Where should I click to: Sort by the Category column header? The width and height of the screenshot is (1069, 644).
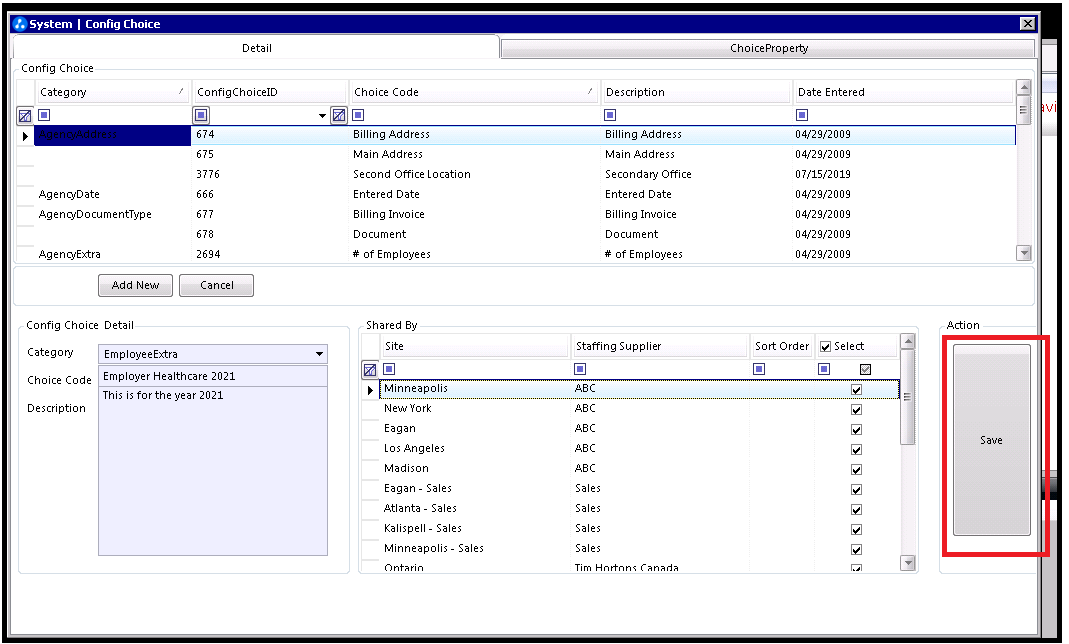[112, 92]
